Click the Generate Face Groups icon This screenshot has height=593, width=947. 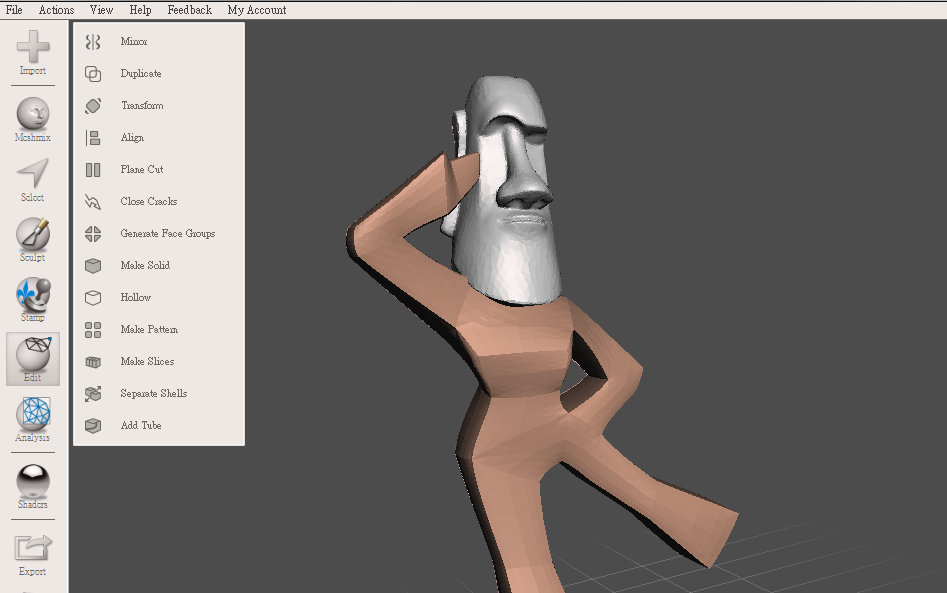pyautogui.click(x=93, y=234)
